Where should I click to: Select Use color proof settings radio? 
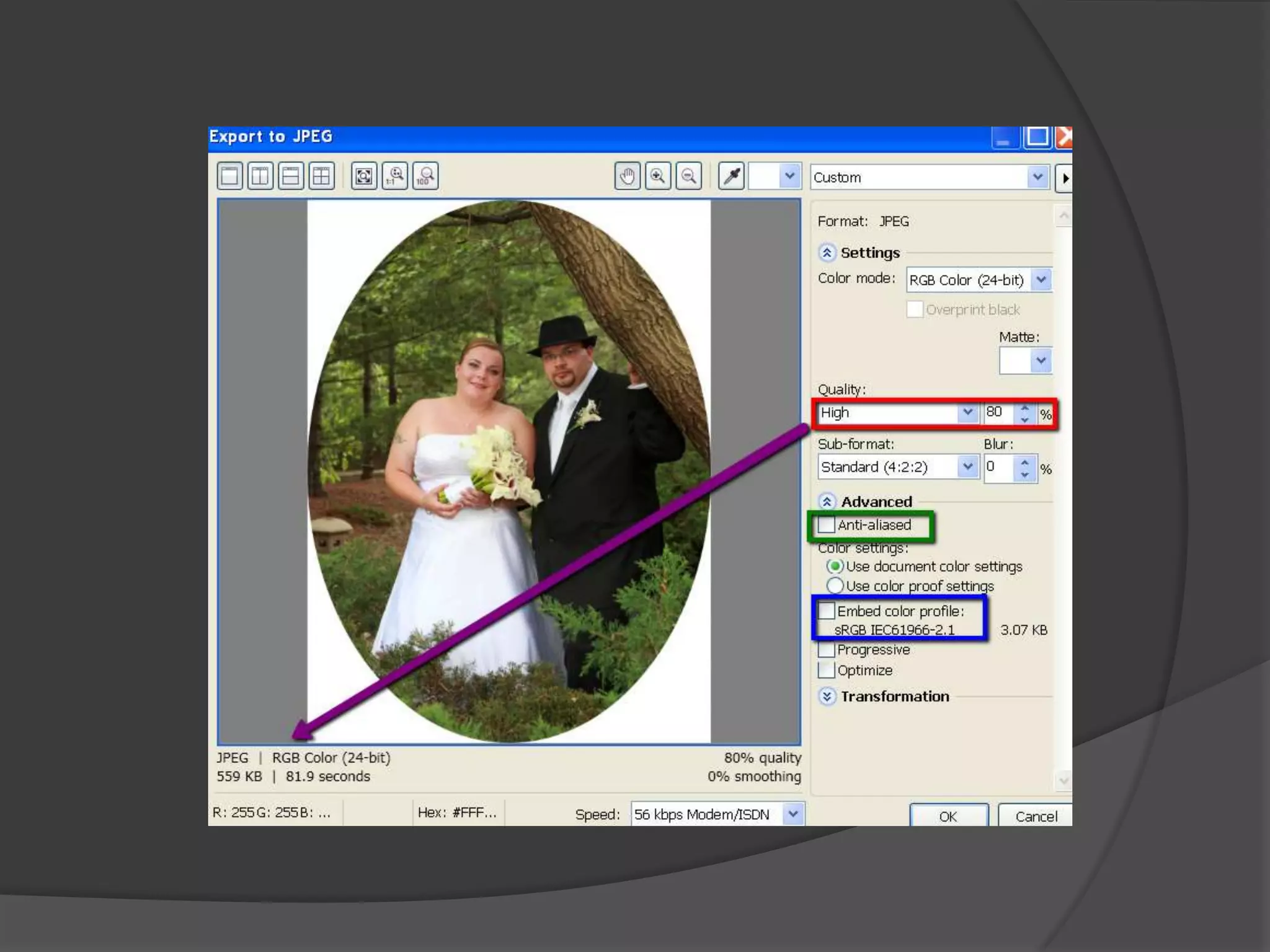pos(835,586)
